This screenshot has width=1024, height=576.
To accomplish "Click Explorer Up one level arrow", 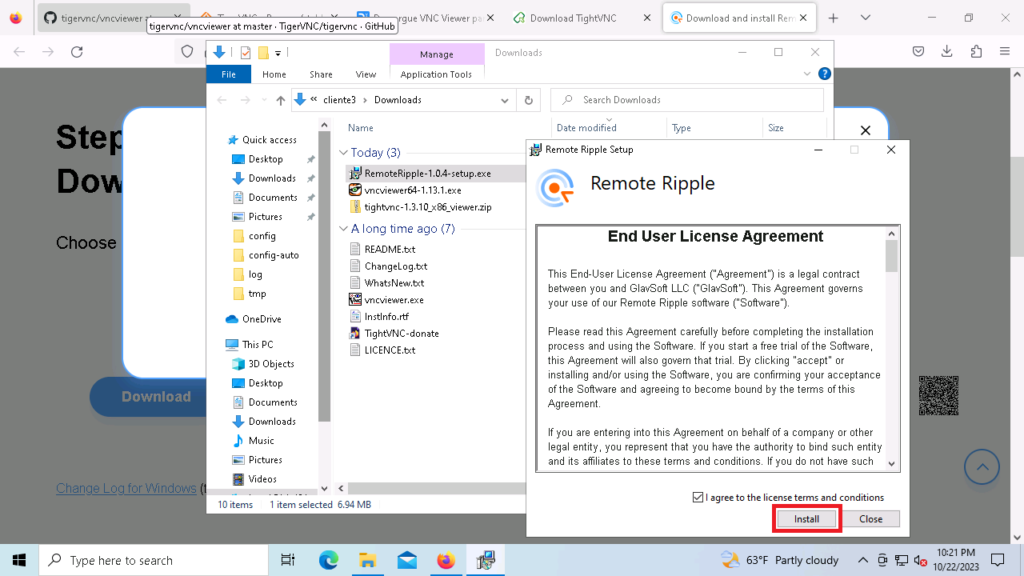I will pyautogui.click(x=280, y=100).
